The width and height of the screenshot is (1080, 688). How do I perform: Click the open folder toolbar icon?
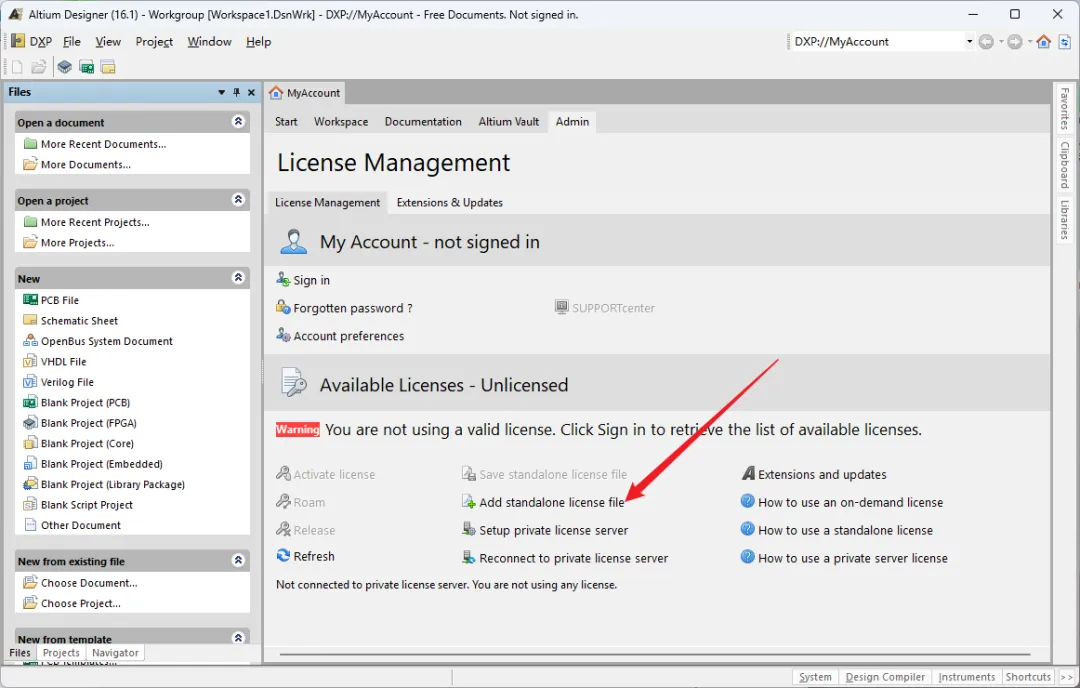click(x=39, y=67)
